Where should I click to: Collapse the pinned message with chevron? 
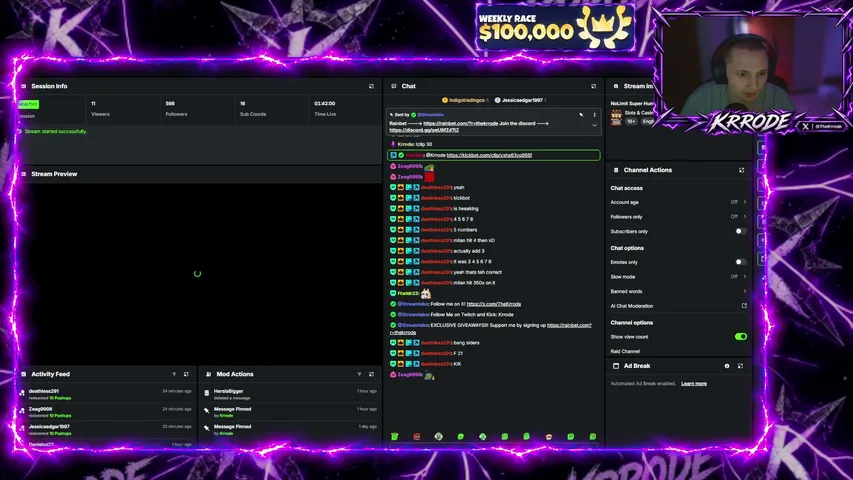pos(594,125)
